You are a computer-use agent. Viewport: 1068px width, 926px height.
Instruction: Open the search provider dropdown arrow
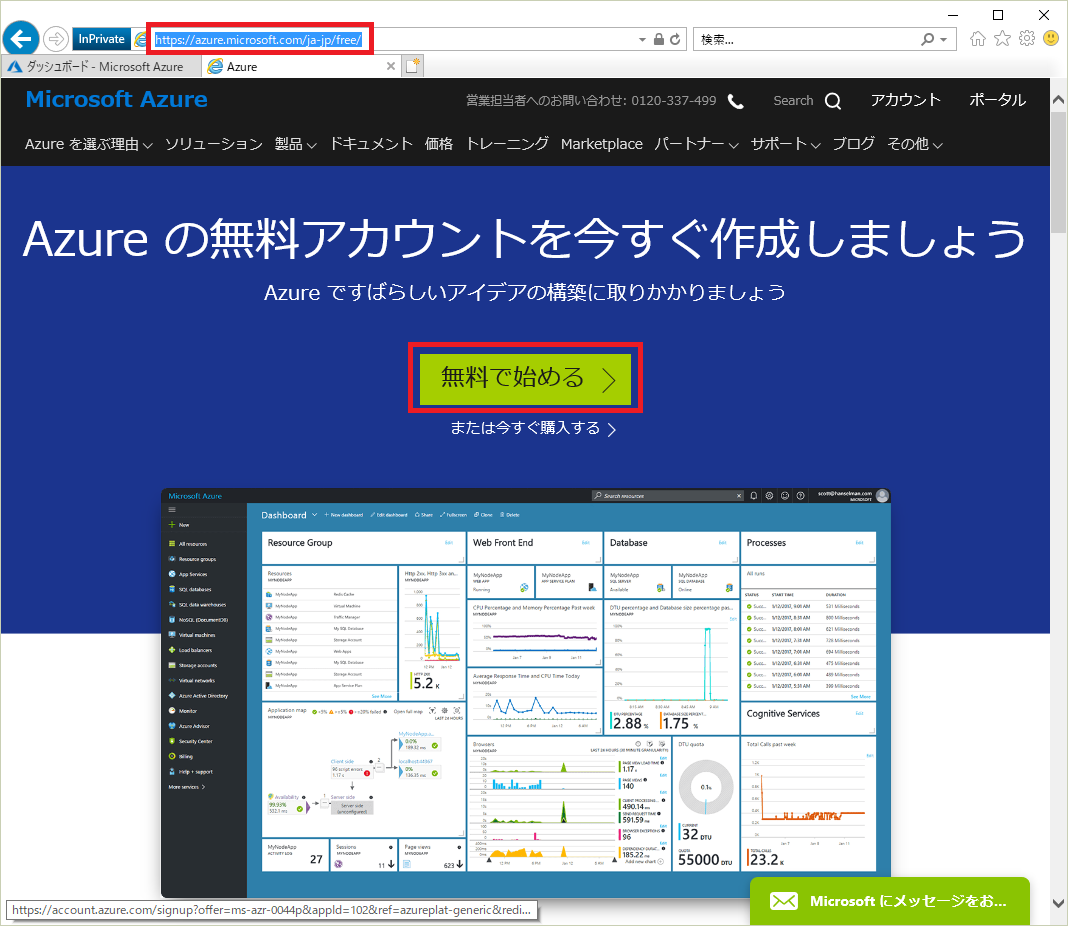(x=944, y=39)
